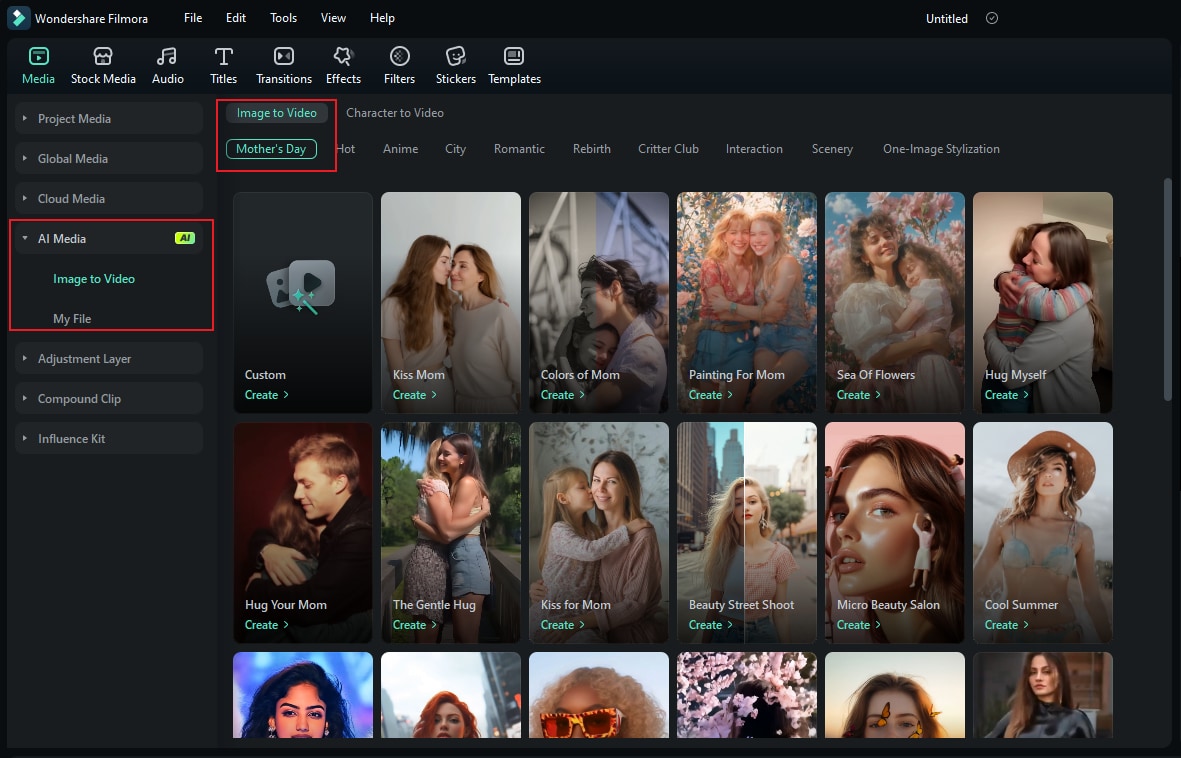Click Create on Sea Of Flowers
The width and height of the screenshot is (1181, 758).
[x=858, y=395]
